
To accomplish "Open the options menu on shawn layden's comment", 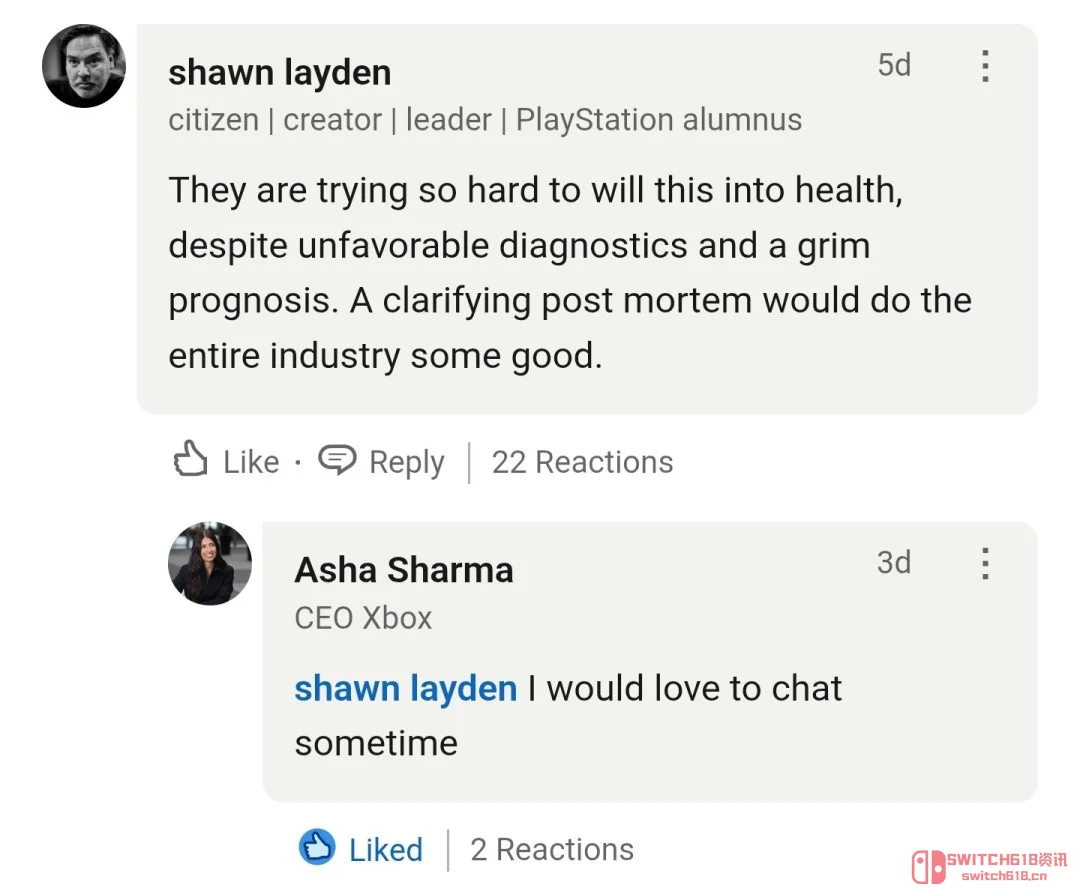I will pos(985,66).
